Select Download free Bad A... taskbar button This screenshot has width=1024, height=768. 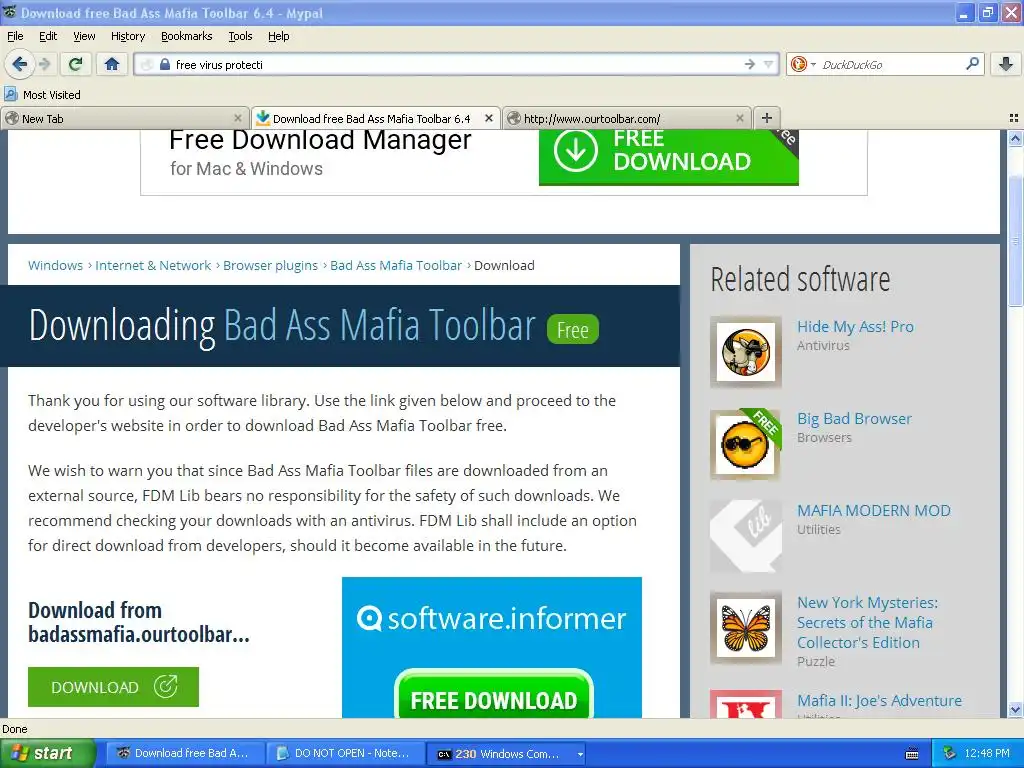184,753
